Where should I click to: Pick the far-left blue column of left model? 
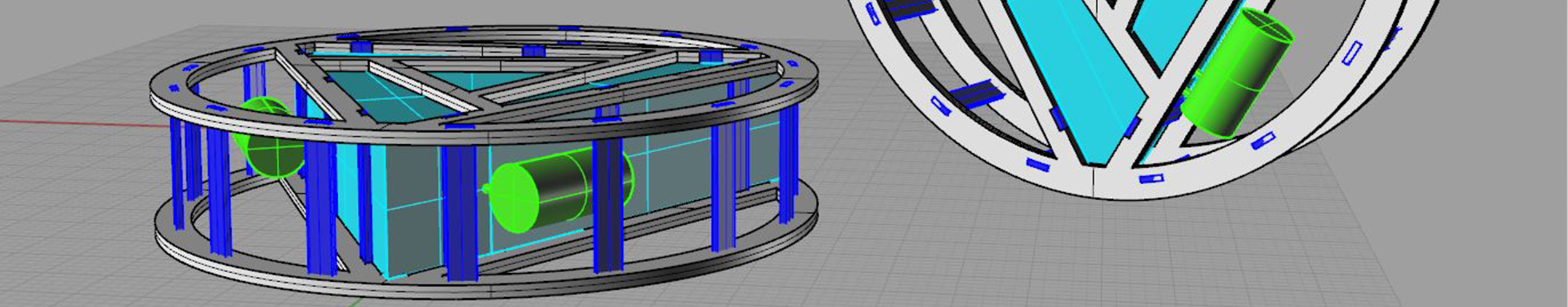176,172
